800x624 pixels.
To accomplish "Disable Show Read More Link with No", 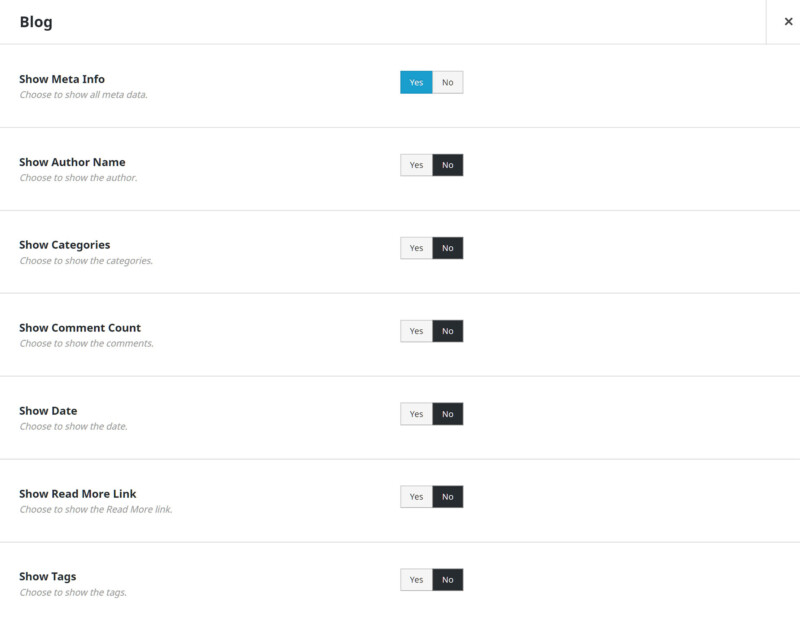I will click(448, 497).
